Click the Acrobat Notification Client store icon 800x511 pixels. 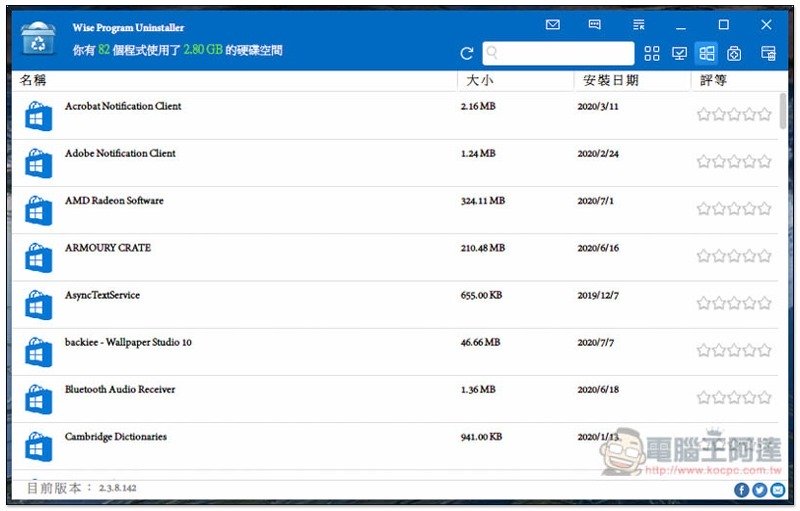pyautogui.click(x=38, y=116)
